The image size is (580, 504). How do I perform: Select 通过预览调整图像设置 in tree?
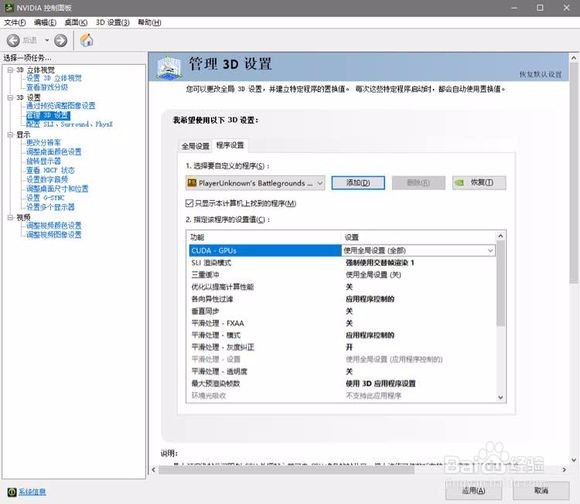tap(61, 106)
